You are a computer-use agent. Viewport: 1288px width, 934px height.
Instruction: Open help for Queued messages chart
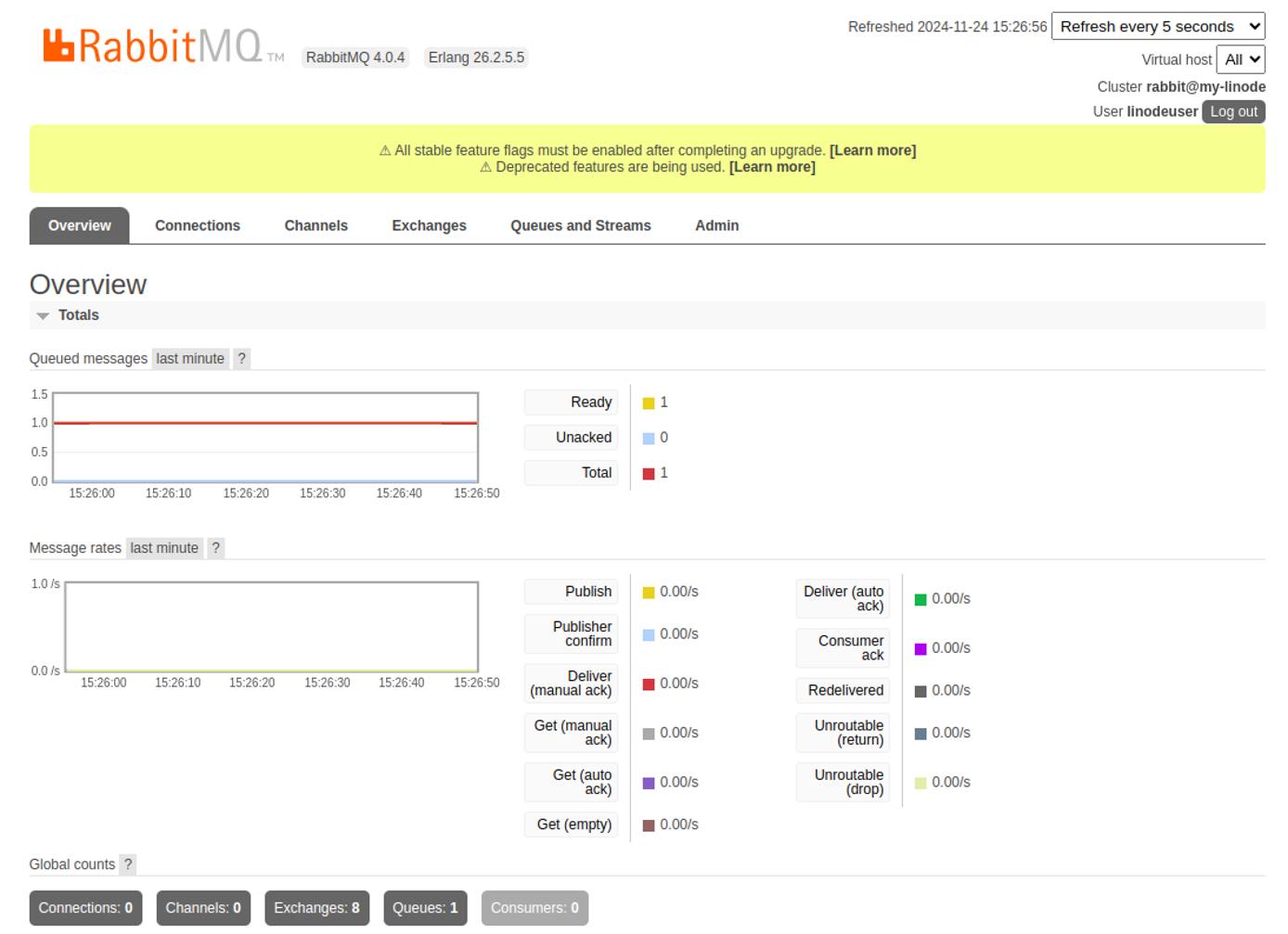pos(241,358)
